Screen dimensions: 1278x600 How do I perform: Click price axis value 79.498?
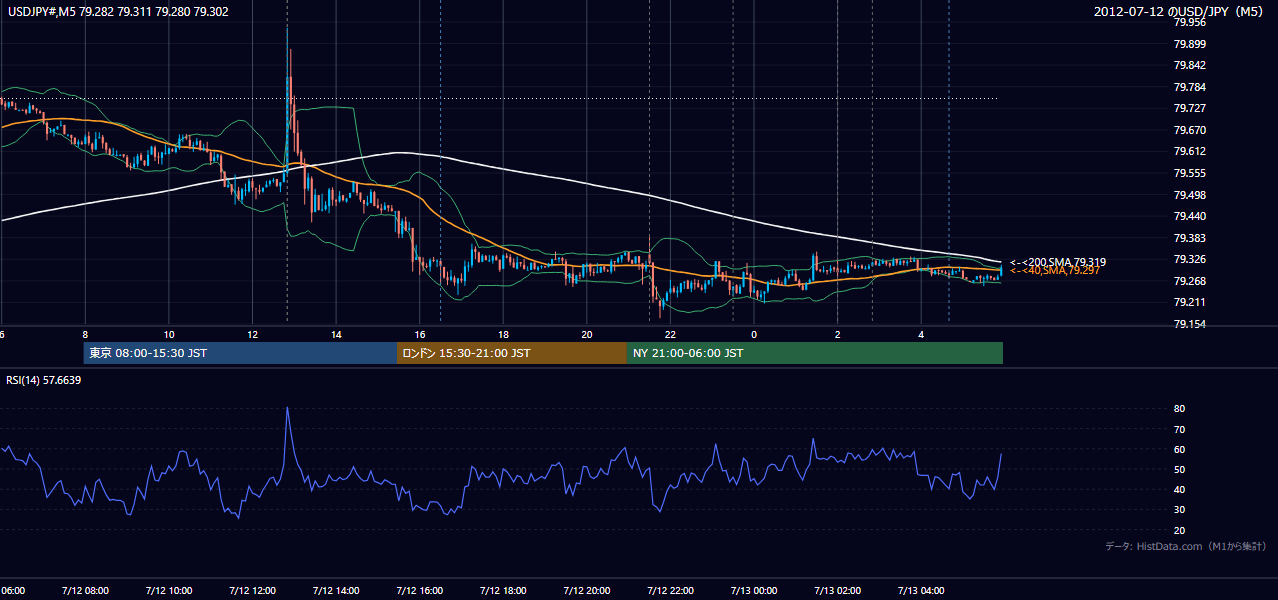(1189, 195)
